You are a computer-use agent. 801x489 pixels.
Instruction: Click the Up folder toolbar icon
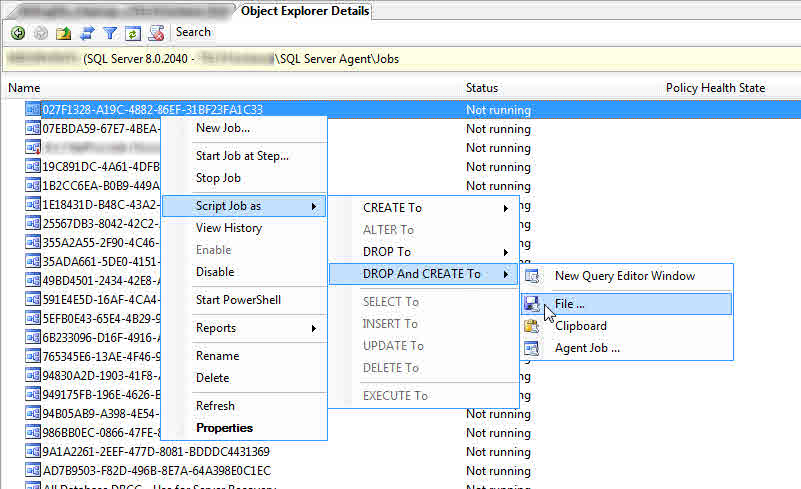tap(63, 33)
